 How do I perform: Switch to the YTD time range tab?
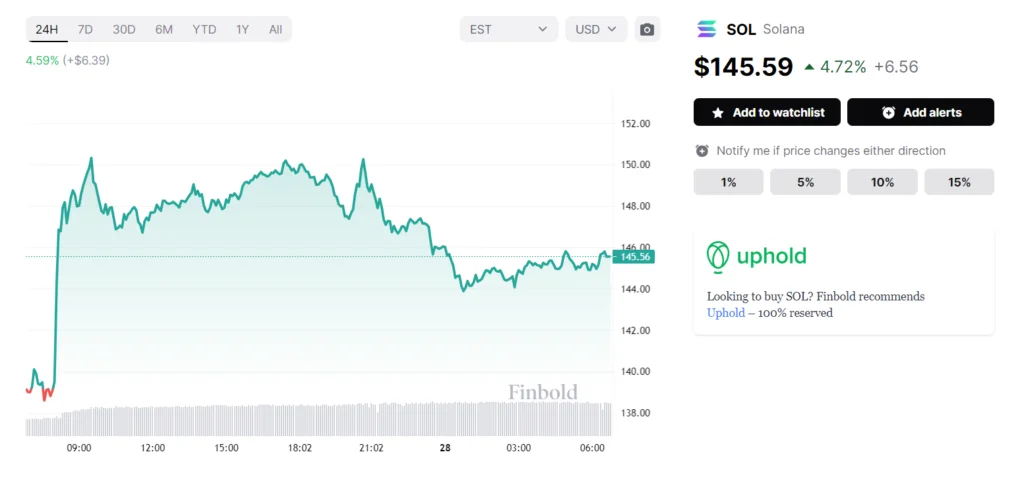[x=204, y=29]
